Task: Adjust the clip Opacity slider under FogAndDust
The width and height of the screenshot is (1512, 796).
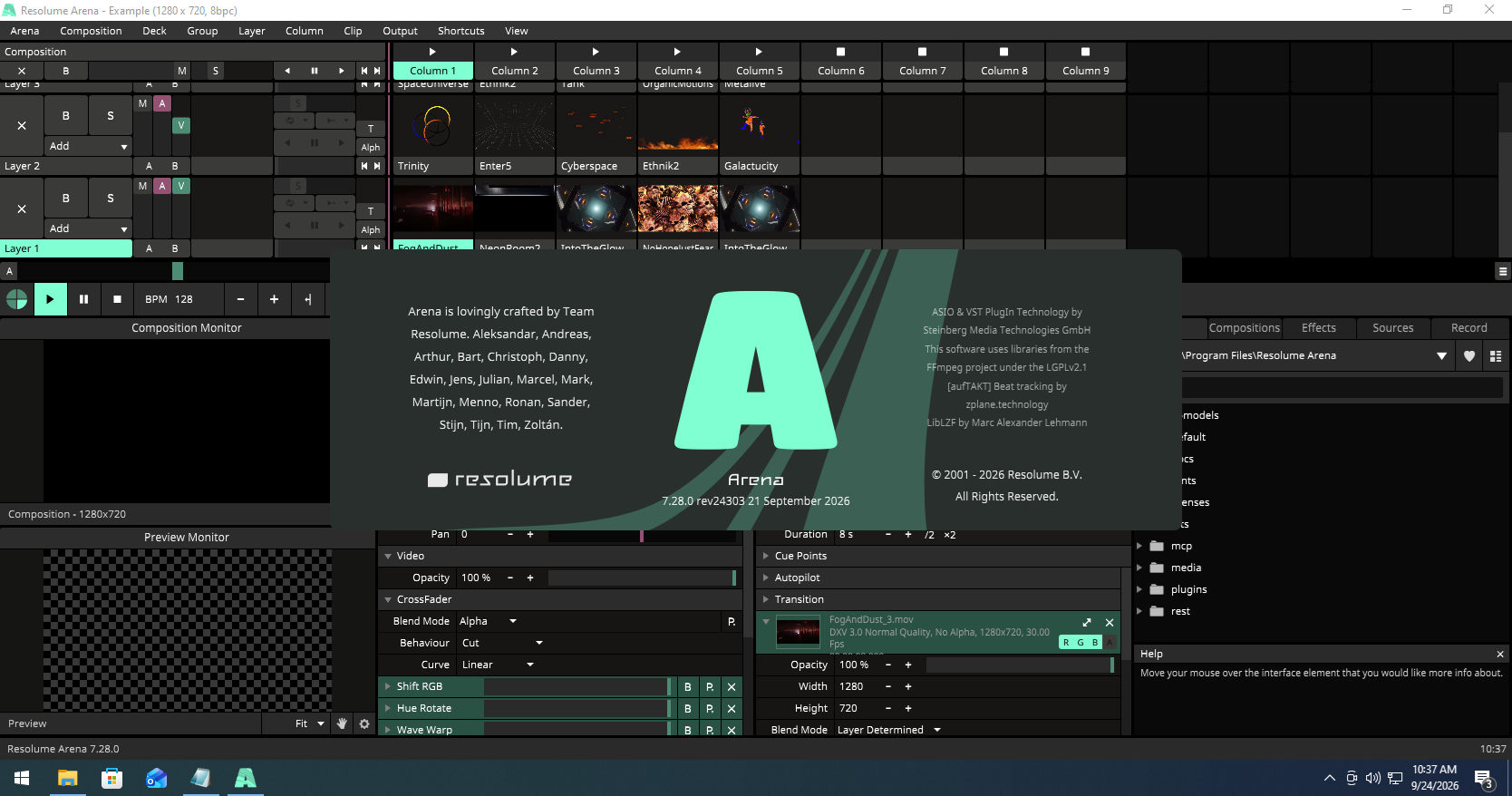Action: tap(1021, 665)
